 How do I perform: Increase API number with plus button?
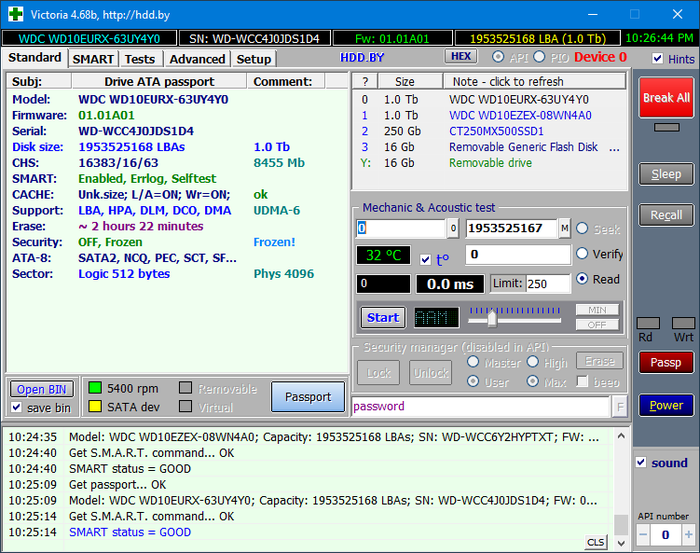pyautogui.click(x=688, y=534)
